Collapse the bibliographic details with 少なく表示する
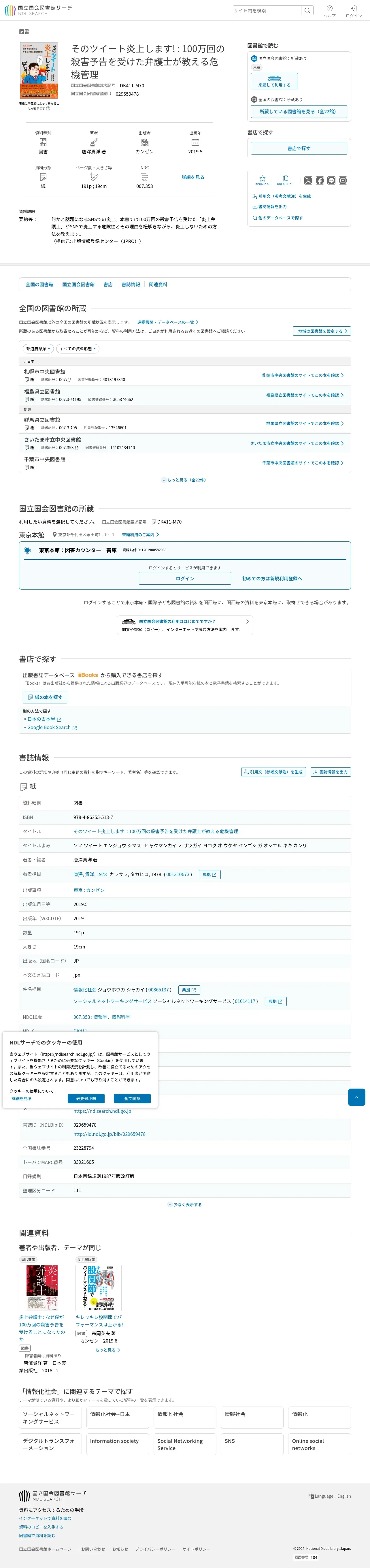This screenshot has width=370, height=1568. [185, 1204]
